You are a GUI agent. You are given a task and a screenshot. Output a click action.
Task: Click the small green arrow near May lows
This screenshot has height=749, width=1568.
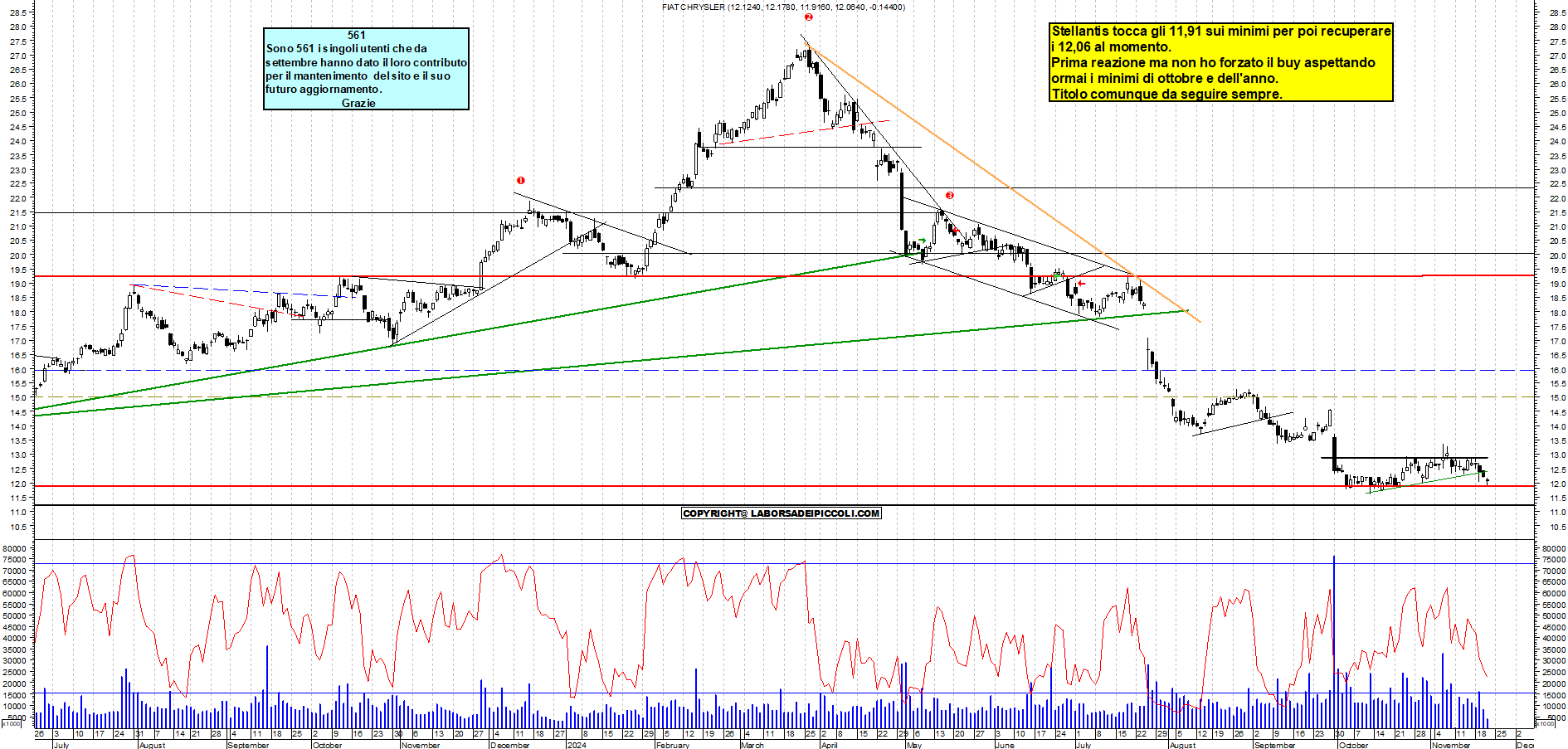(x=922, y=241)
